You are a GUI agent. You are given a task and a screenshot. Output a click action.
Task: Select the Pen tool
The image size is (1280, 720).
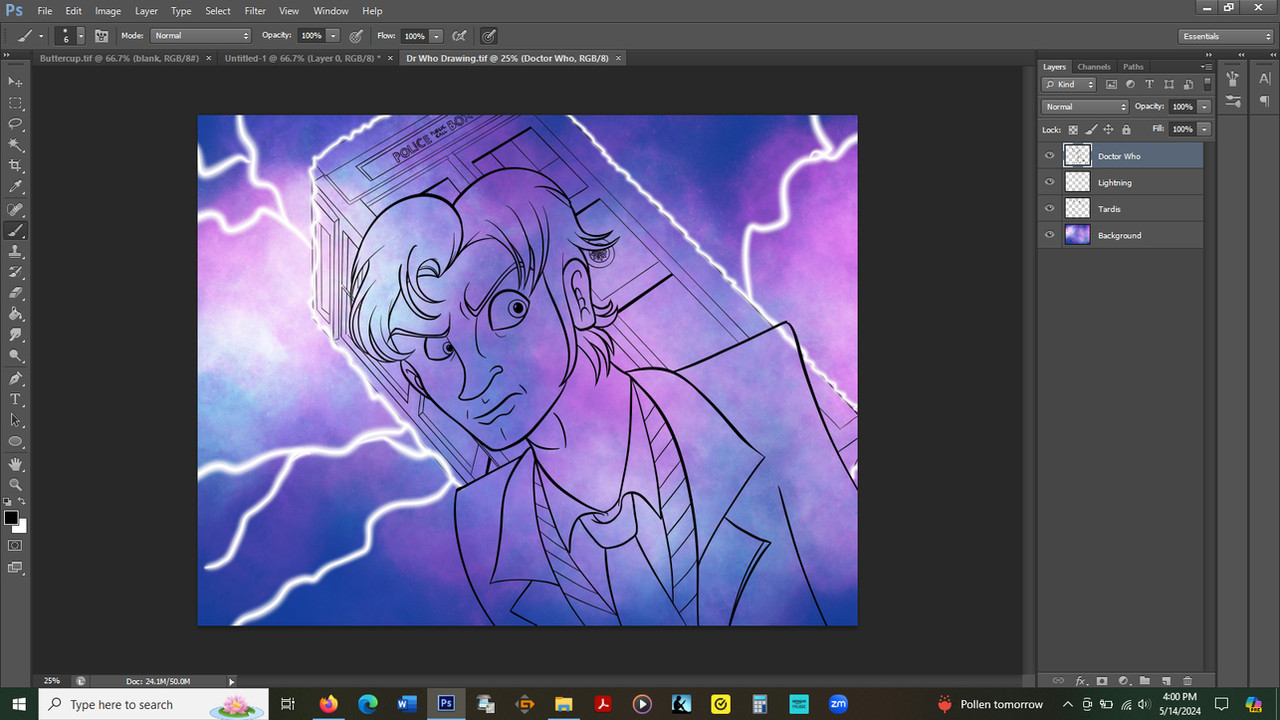coord(15,379)
